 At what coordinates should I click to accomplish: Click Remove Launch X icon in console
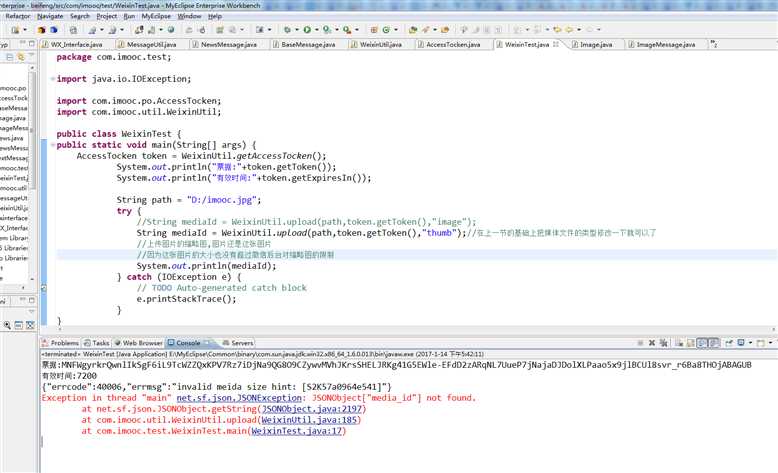point(652,343)
